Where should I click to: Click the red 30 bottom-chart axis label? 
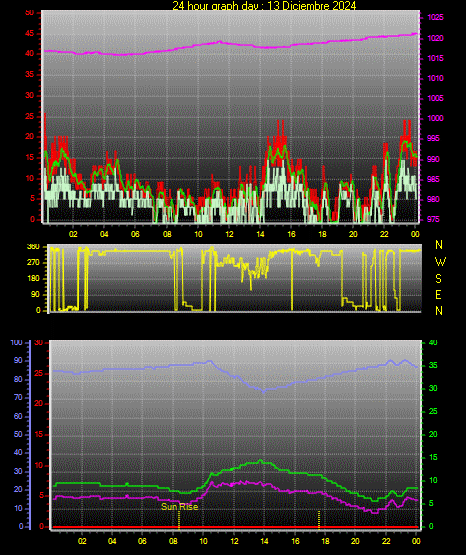(x=39, y=342)
